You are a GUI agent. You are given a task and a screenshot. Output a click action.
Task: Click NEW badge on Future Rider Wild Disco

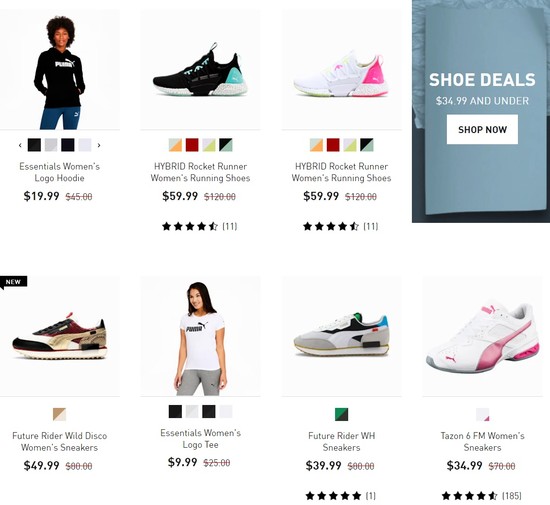13,282
